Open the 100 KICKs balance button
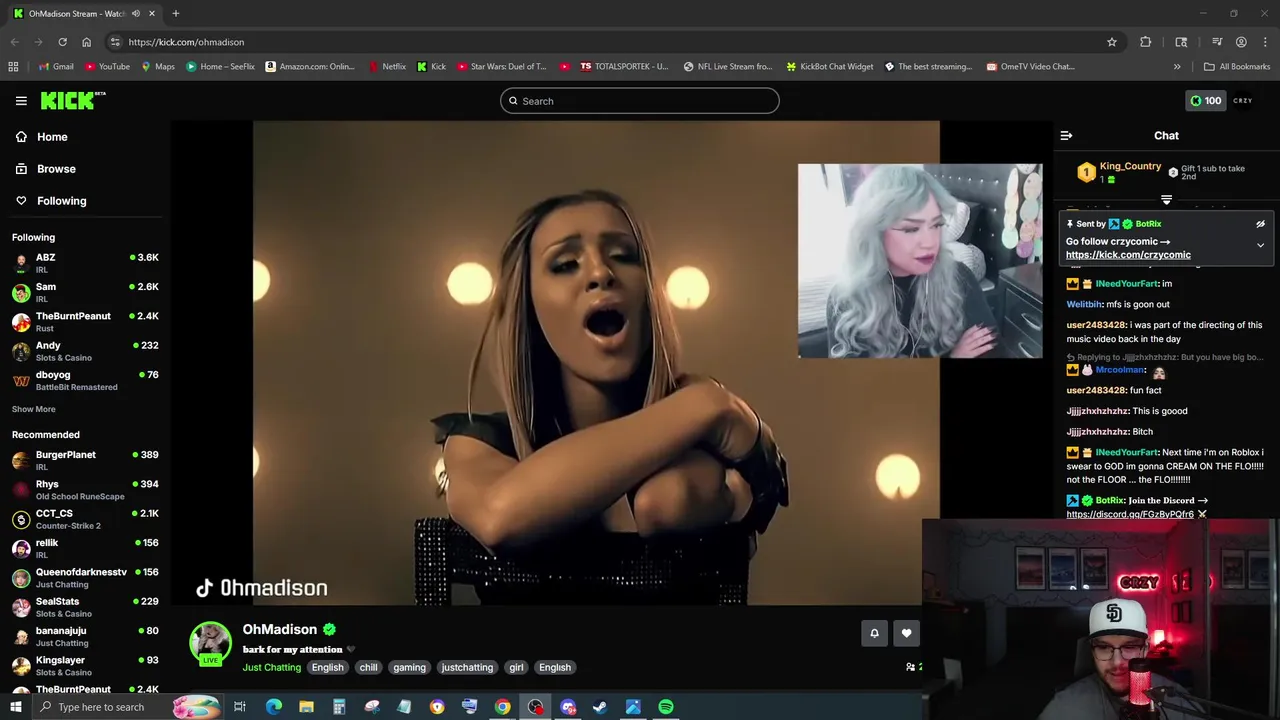Image resolution: width=1280 pixels, height=720 pixels. click(x=1205, y=101)
